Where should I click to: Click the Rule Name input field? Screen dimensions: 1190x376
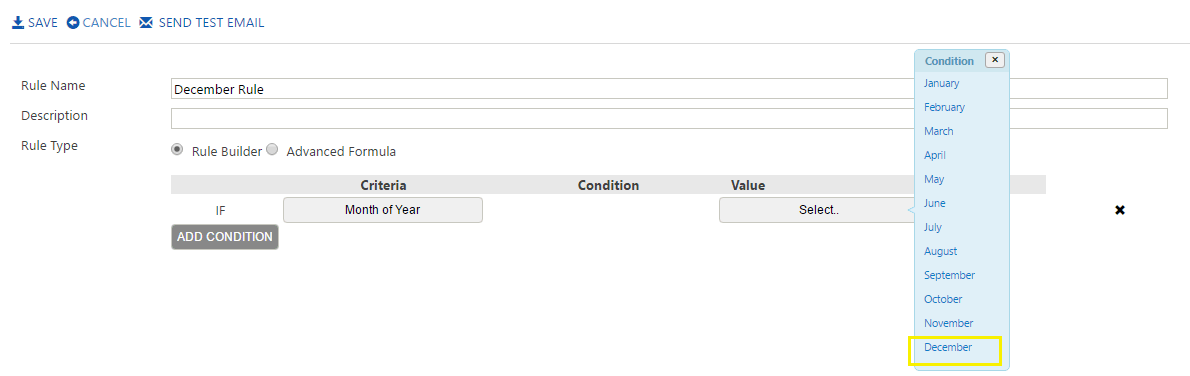click(x=669, y=88)
